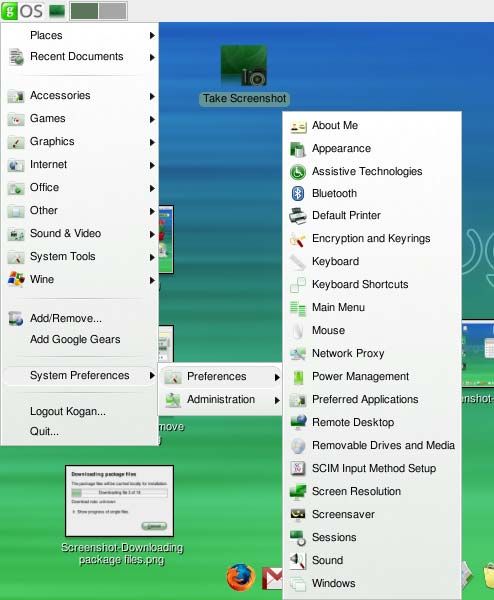Click the Remote Desktop icon
494x600 pixels.
click(x=298, y=422)
